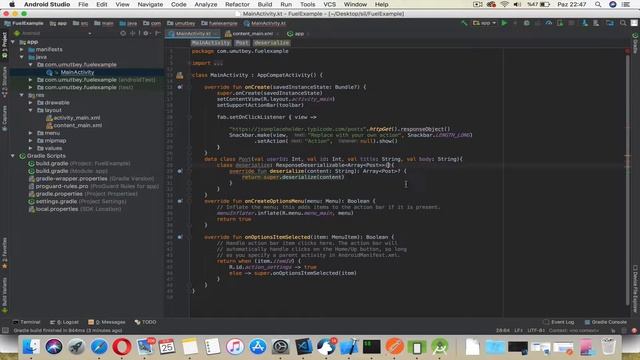Viewport: 640px width, 360px height.
Task: Select content_main.xml in the project tree
Action: (78, 125)
